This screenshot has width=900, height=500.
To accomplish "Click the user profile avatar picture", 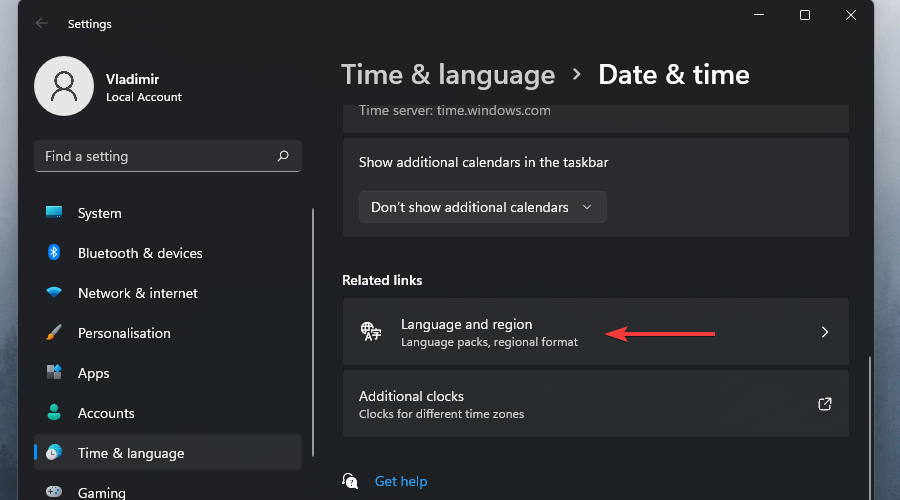I will (64, 86).
